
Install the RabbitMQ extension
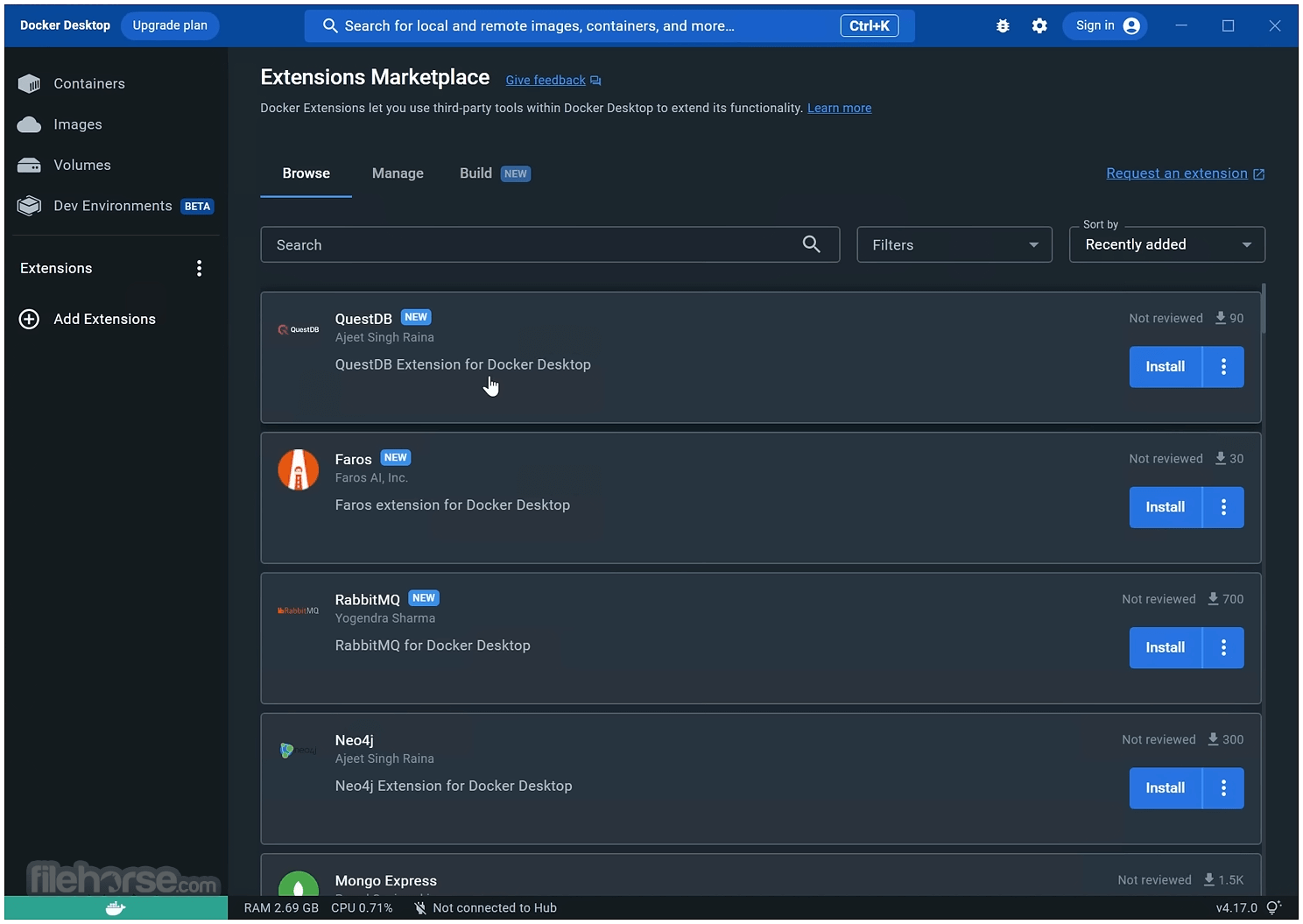click(x=1166, y=647)
